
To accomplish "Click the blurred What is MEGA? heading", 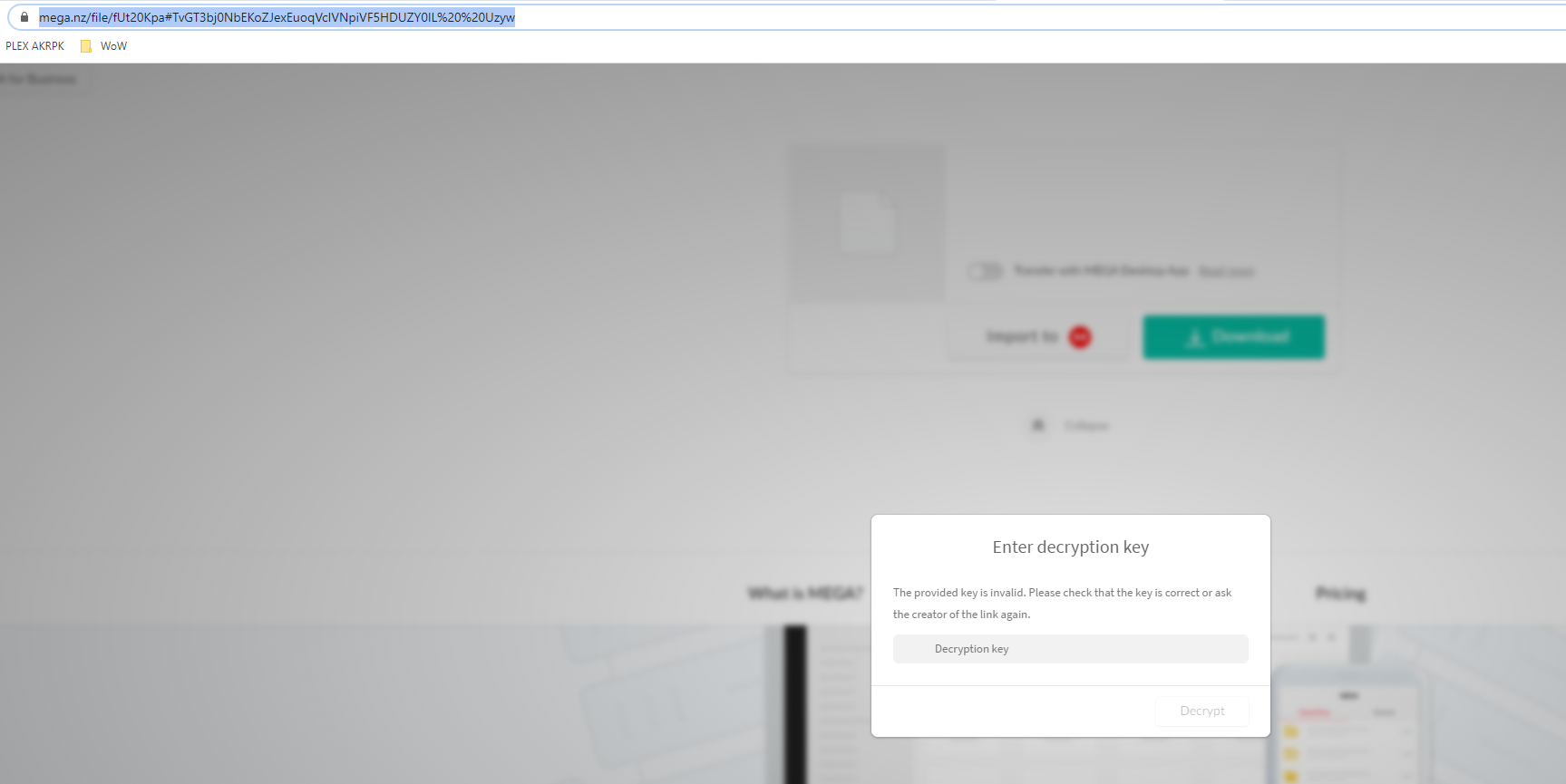I will tap(804, 594).
